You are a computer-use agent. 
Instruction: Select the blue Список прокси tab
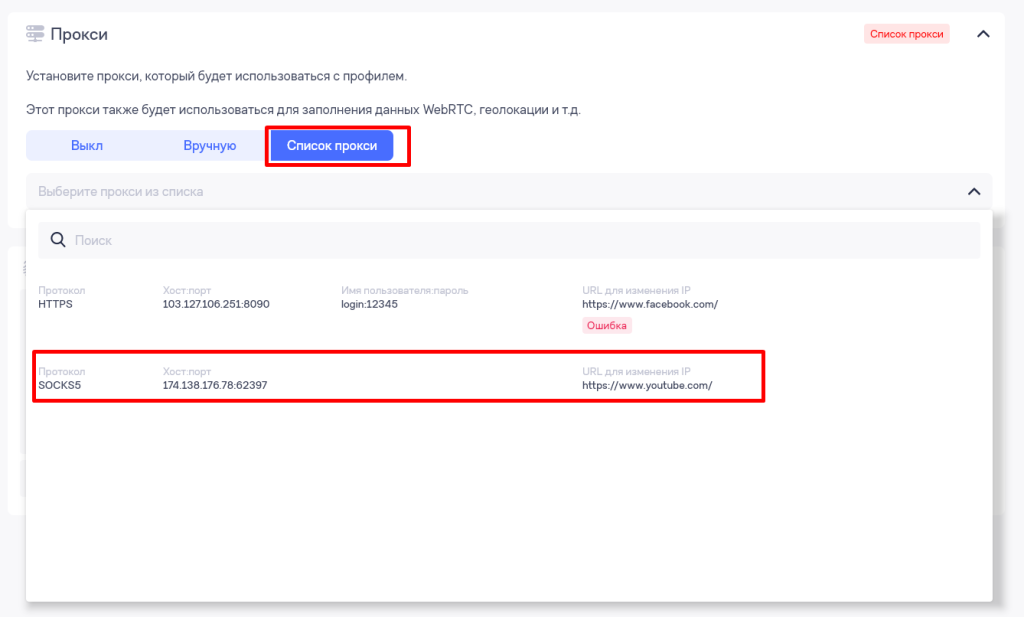pos(332,146)
